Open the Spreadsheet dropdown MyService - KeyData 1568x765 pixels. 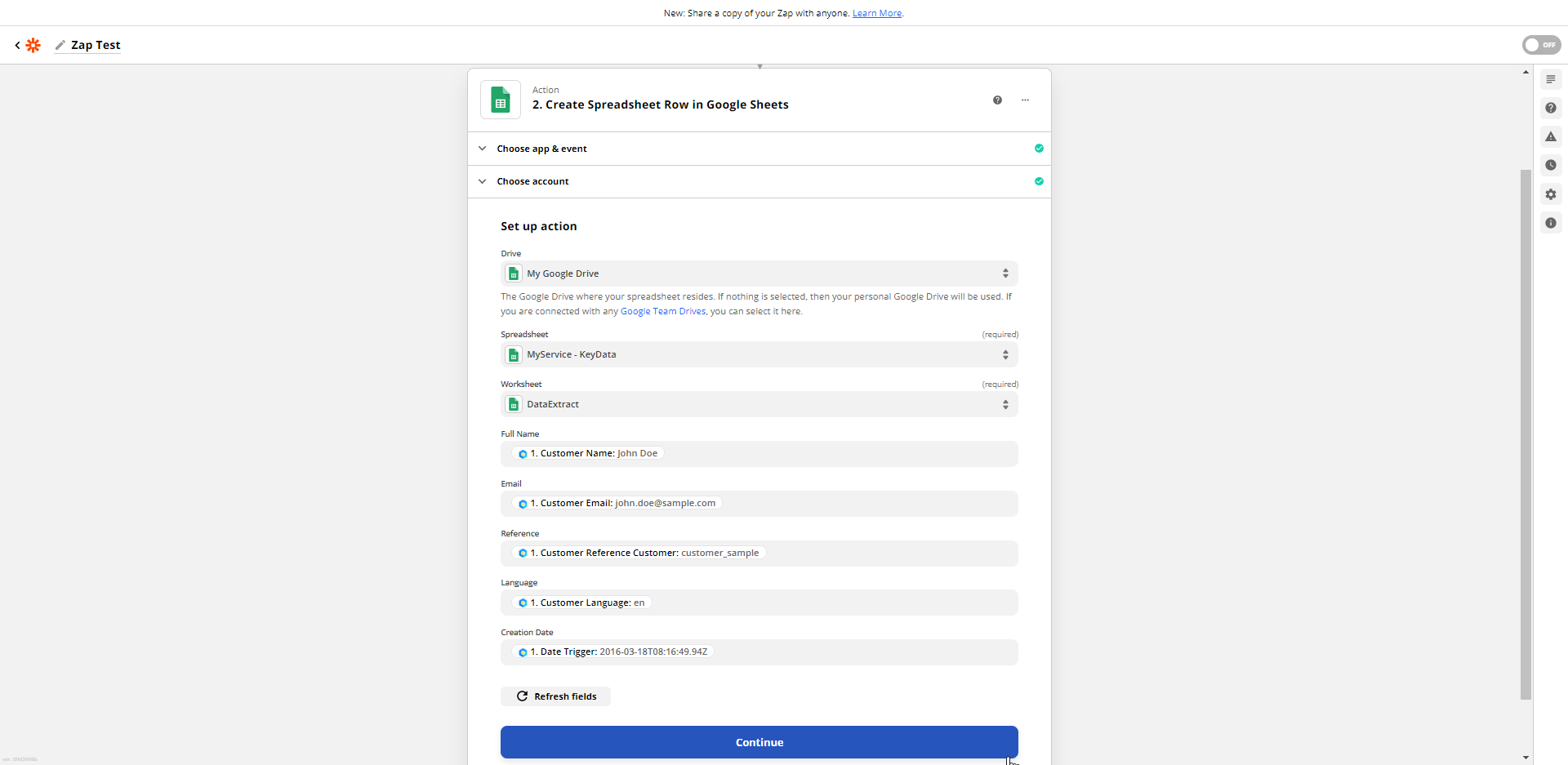point(759,354)
